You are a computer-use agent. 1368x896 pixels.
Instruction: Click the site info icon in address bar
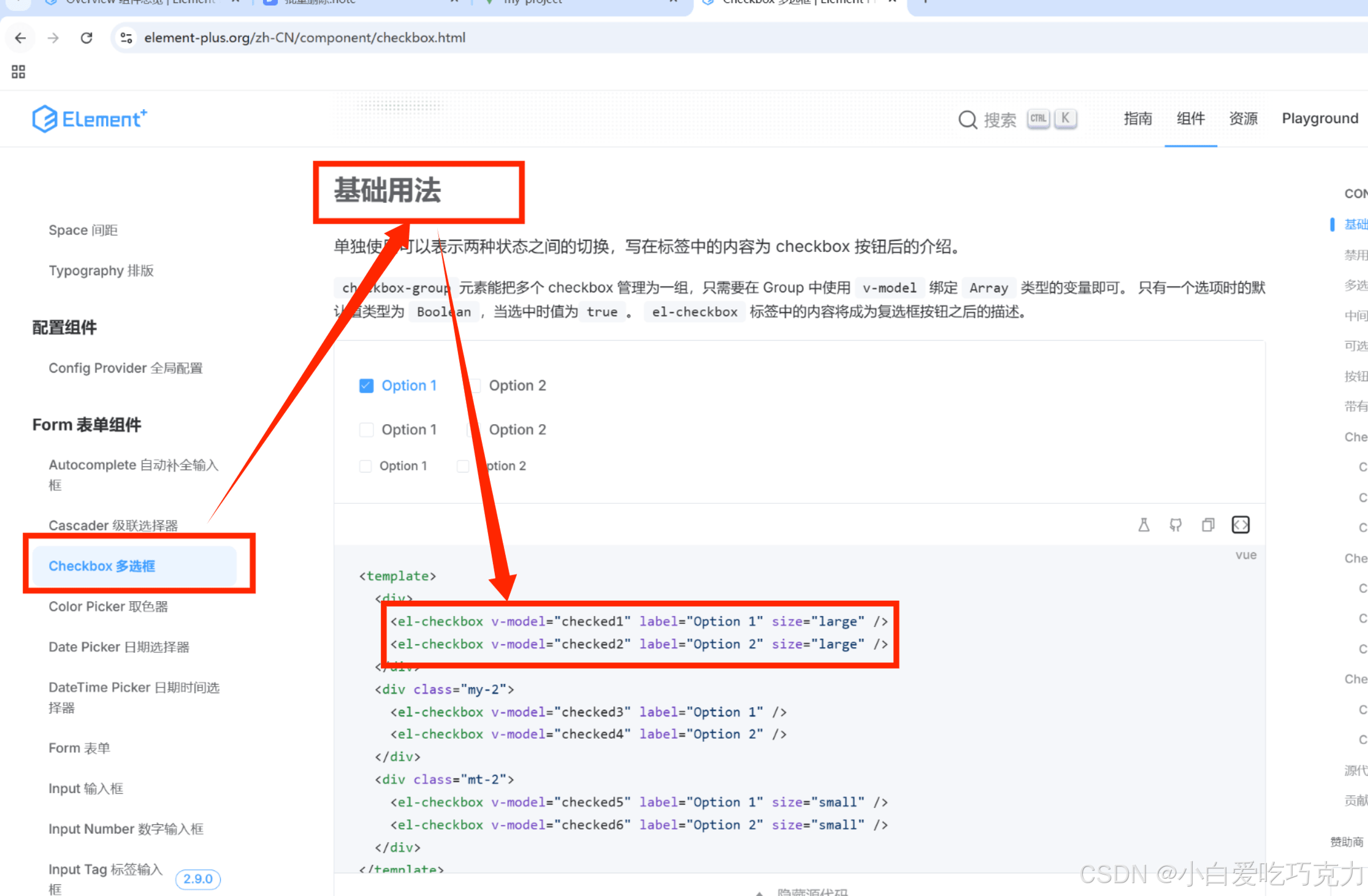pos(126,38)
